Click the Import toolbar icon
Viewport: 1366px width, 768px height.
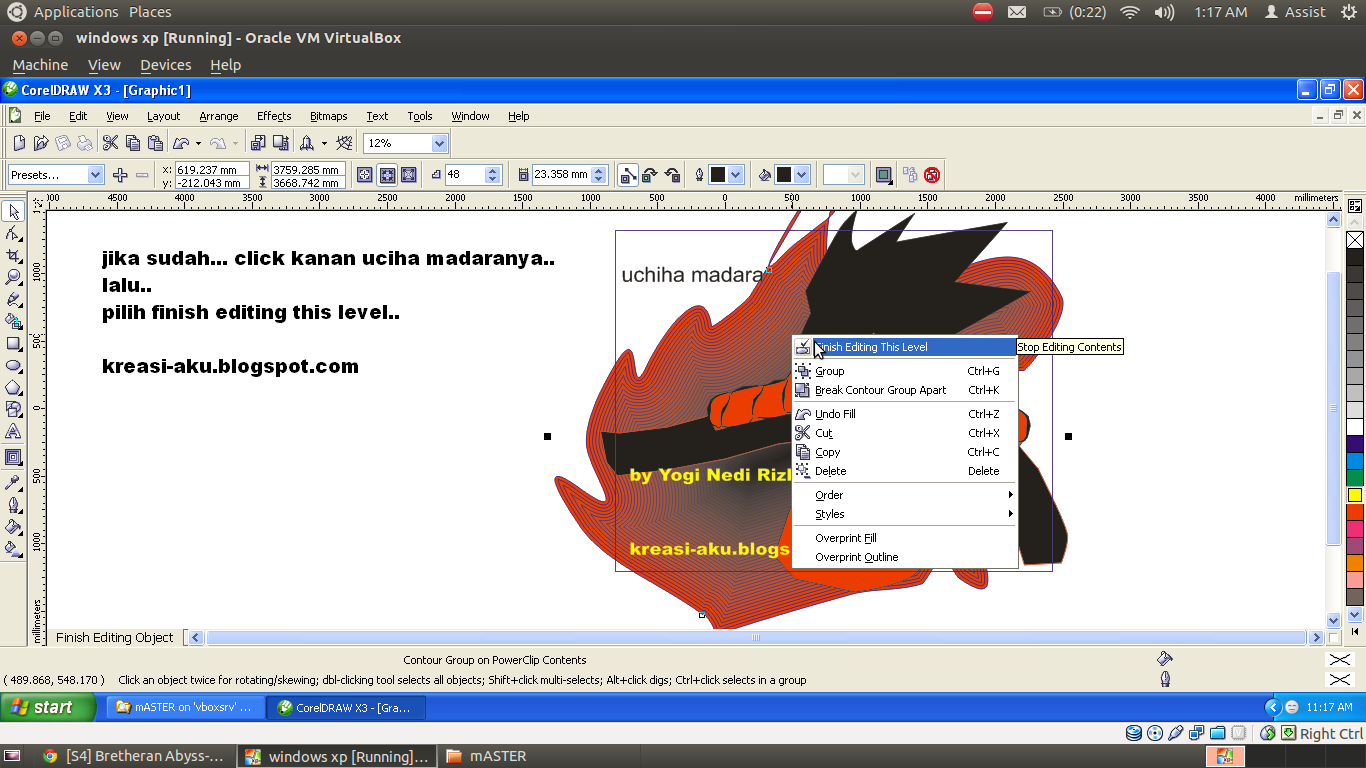259,143
